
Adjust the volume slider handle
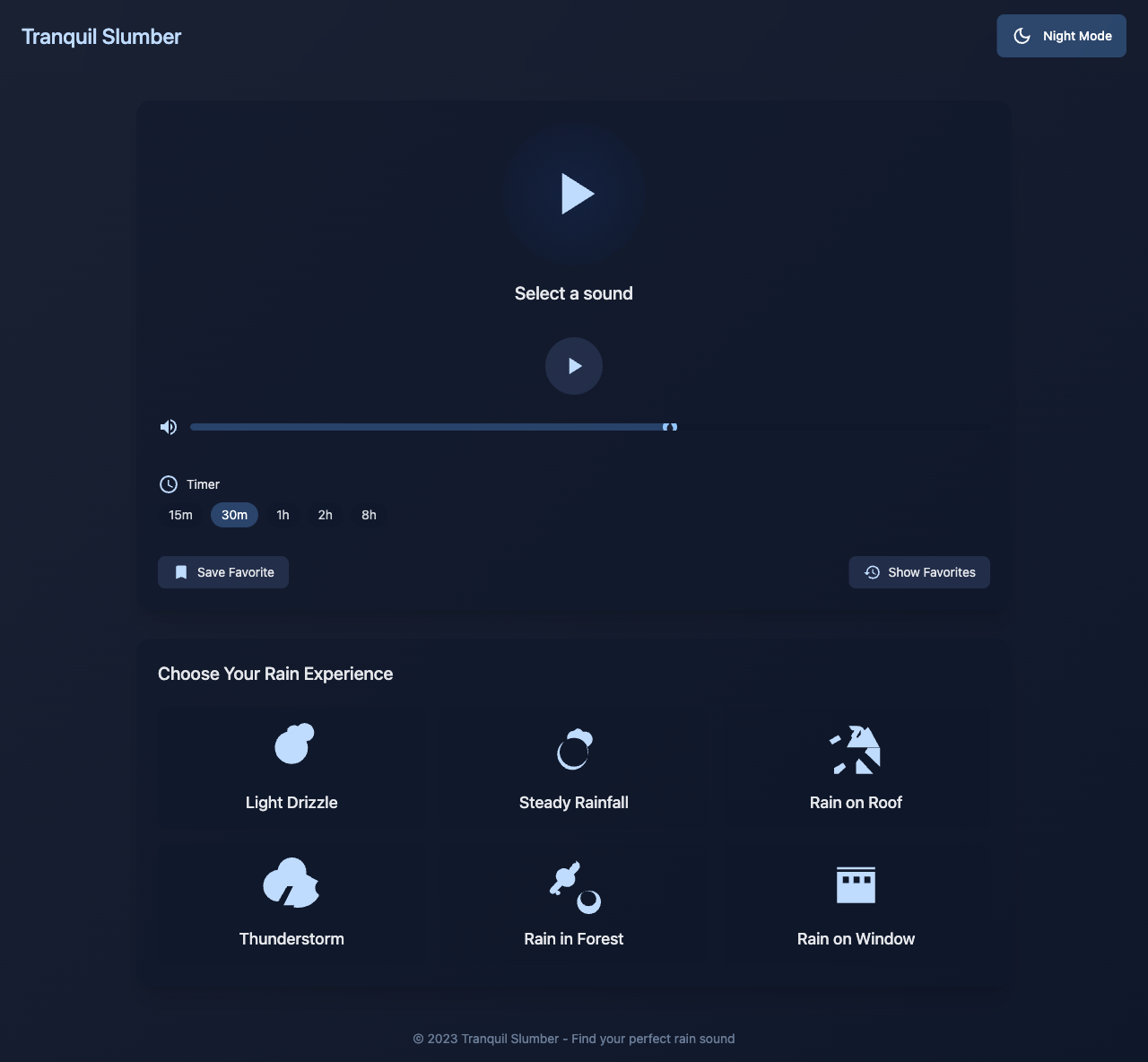point(669,427)
